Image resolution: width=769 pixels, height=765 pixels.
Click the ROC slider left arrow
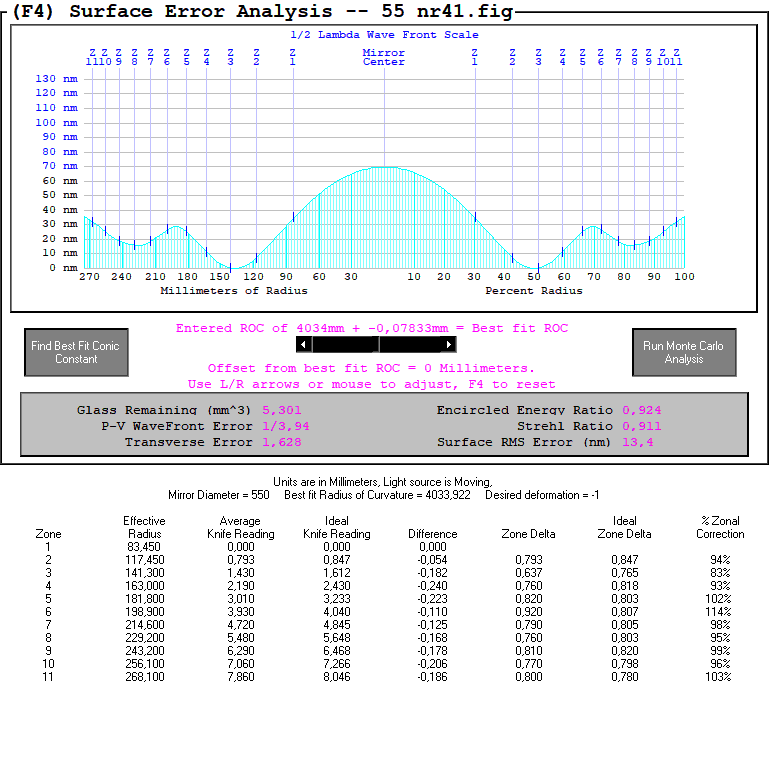304,345
